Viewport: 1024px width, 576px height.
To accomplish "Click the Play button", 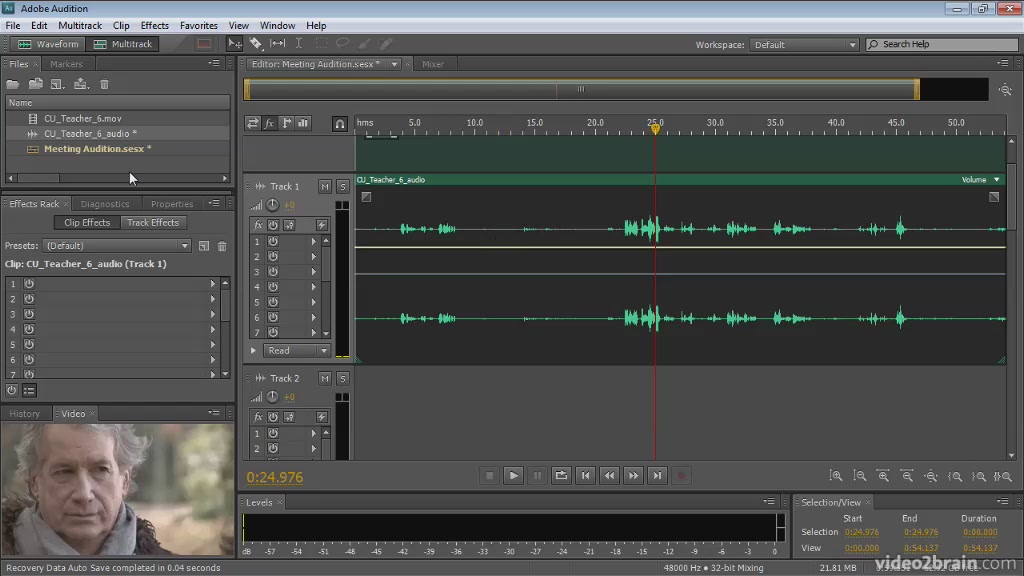I will pyautogui.click(x=513, y=476).
